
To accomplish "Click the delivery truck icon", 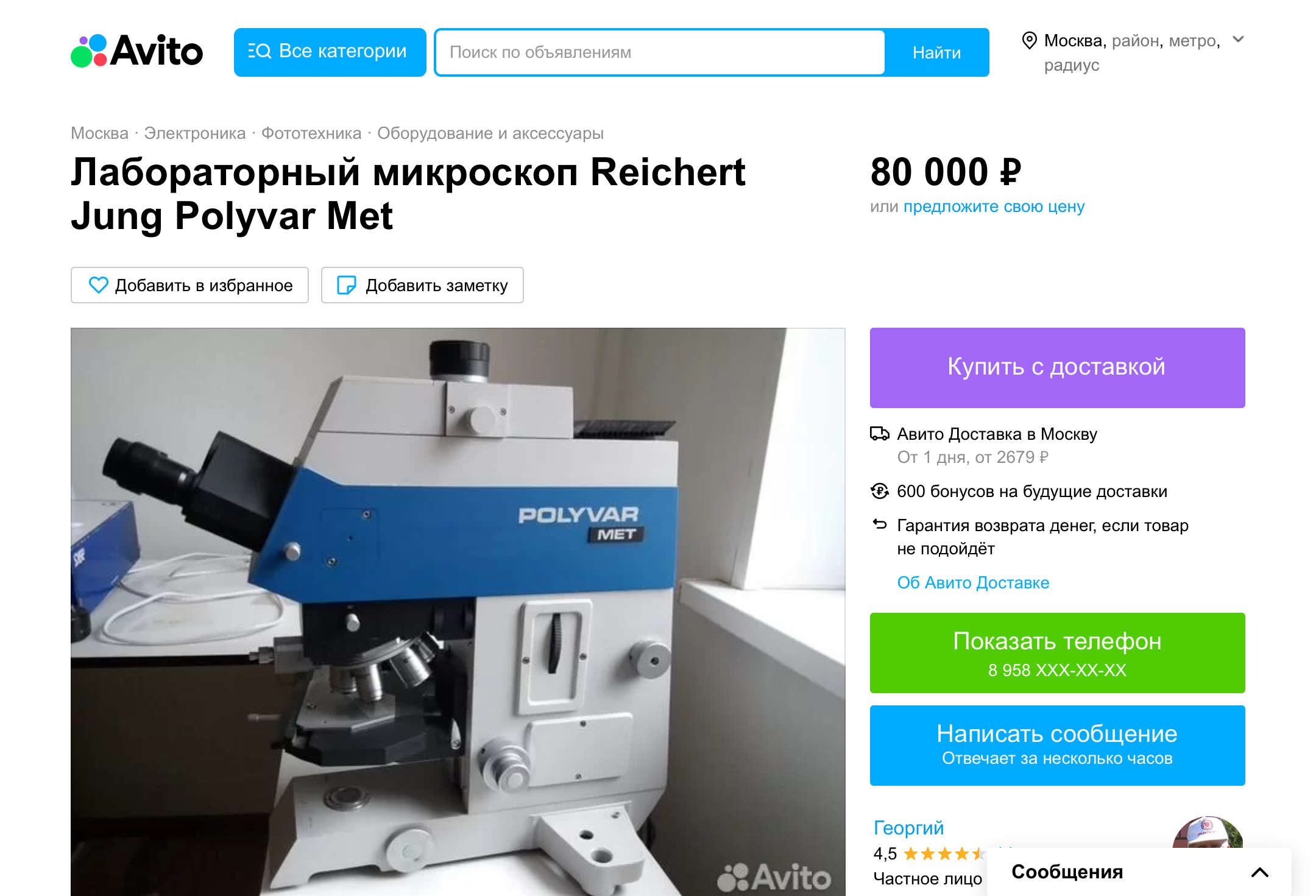I will pyautogui.click(x=879, y=434).
